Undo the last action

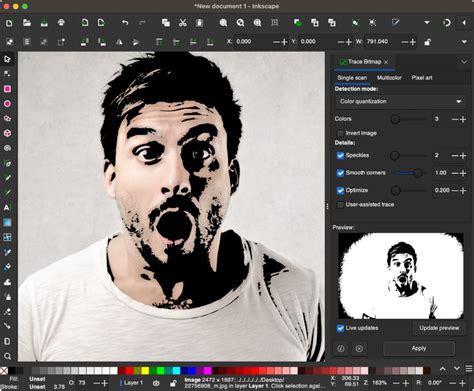point(125,23)
